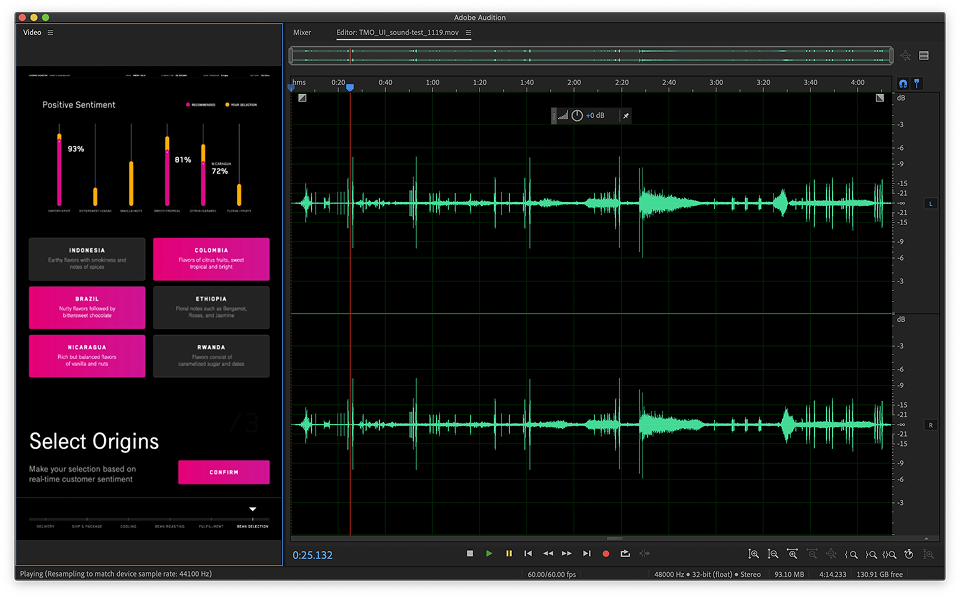This screenshot has width=960, height=598.
Task: Click the 93.10 MB file size text
Action: pos(789,575)
